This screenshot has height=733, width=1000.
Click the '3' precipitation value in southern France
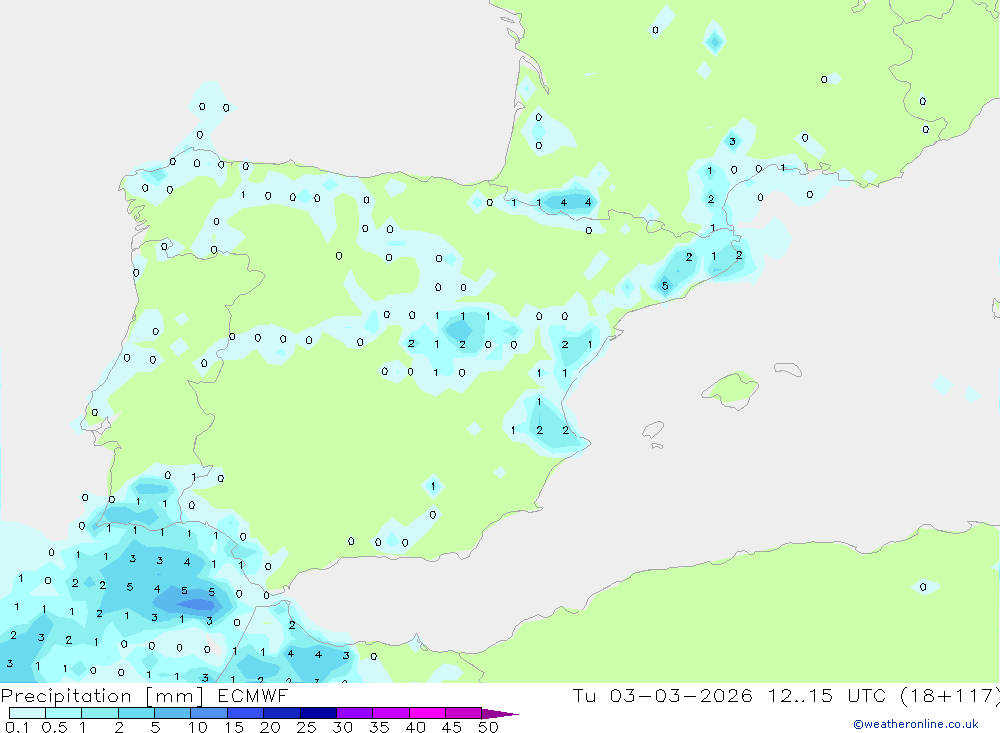point(732,142)
